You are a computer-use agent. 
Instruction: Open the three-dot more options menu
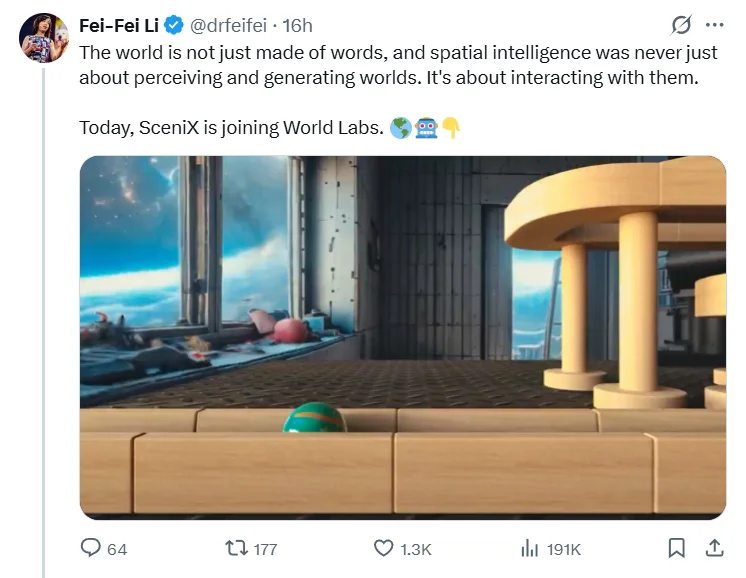(x=715, y=25)
